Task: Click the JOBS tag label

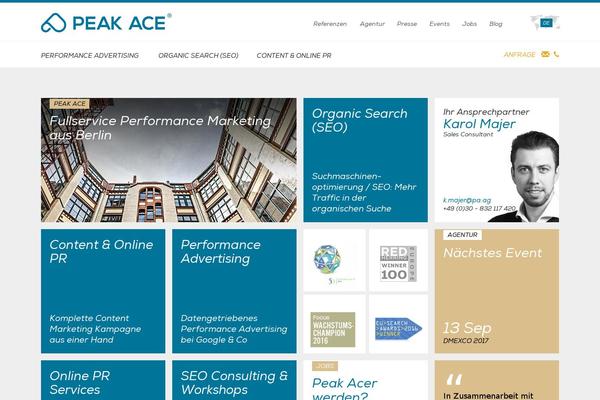Action: point(325,366)
